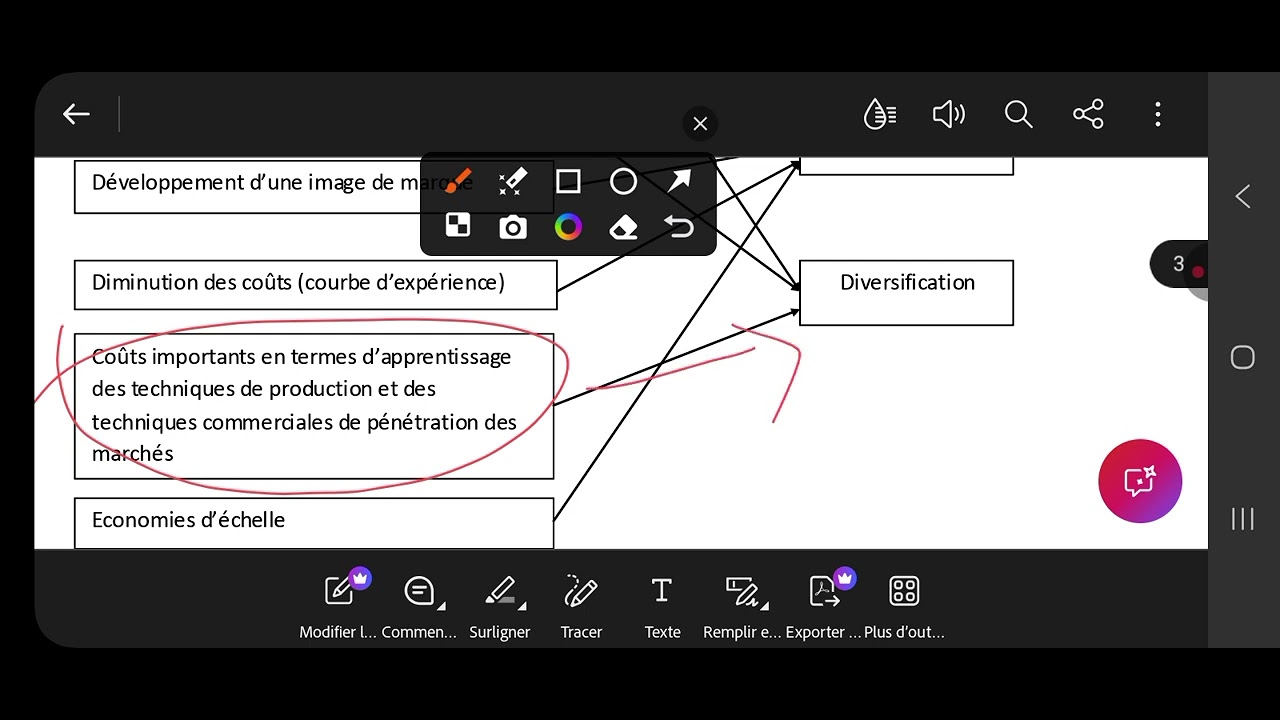The image size is (1280, 720).
Task: Open Liquid Mode reading view icon
Action: [880, 114]
